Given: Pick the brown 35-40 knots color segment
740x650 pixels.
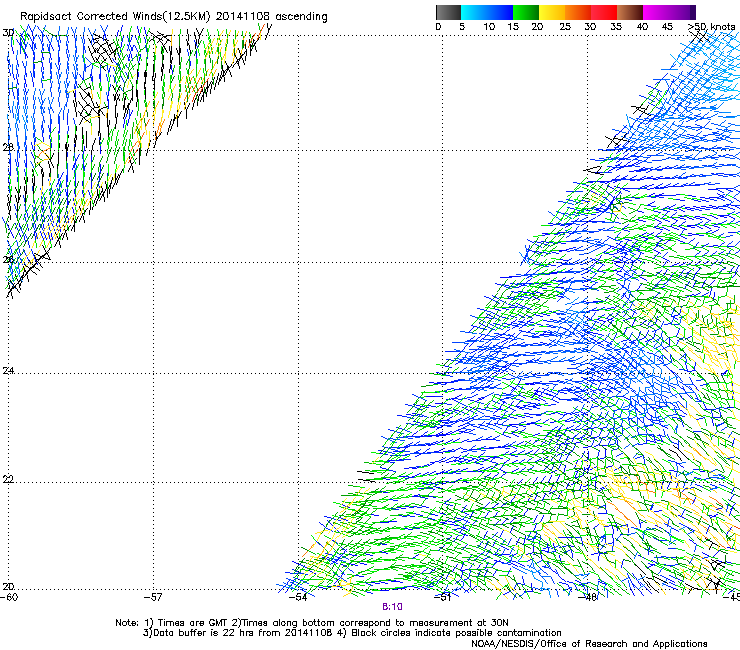Looking at the screenshot, I should (x=630, y=12).
